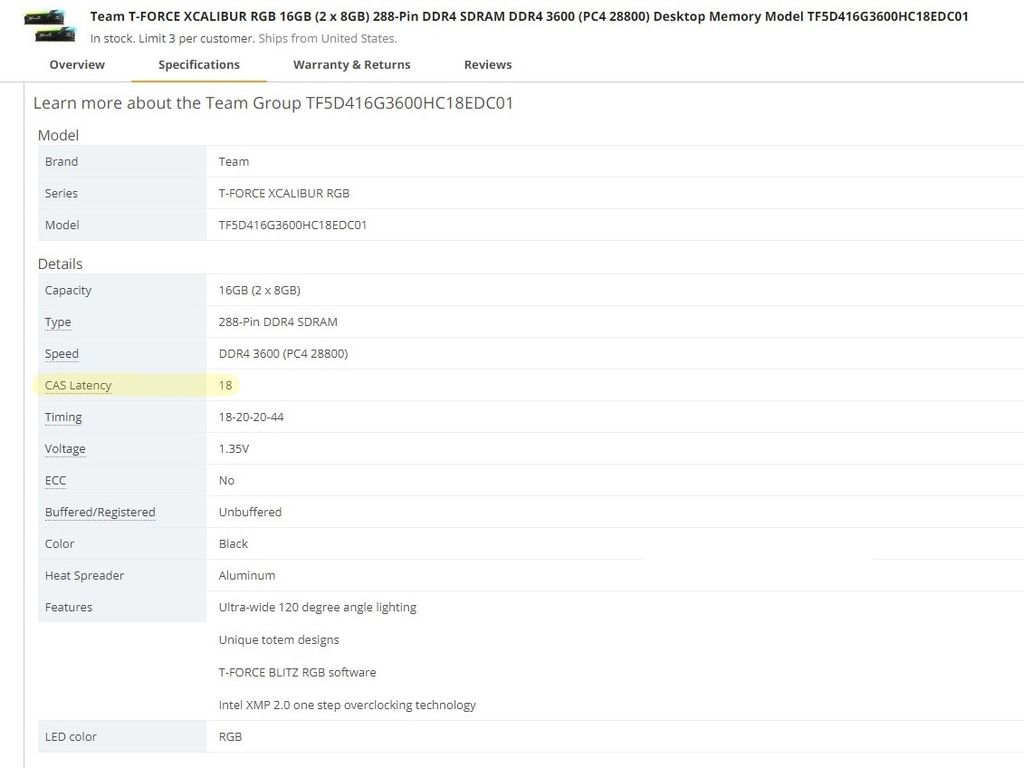1024x768 pixels.
Task: Select the Specifications tab
Action: coord(199,65)
